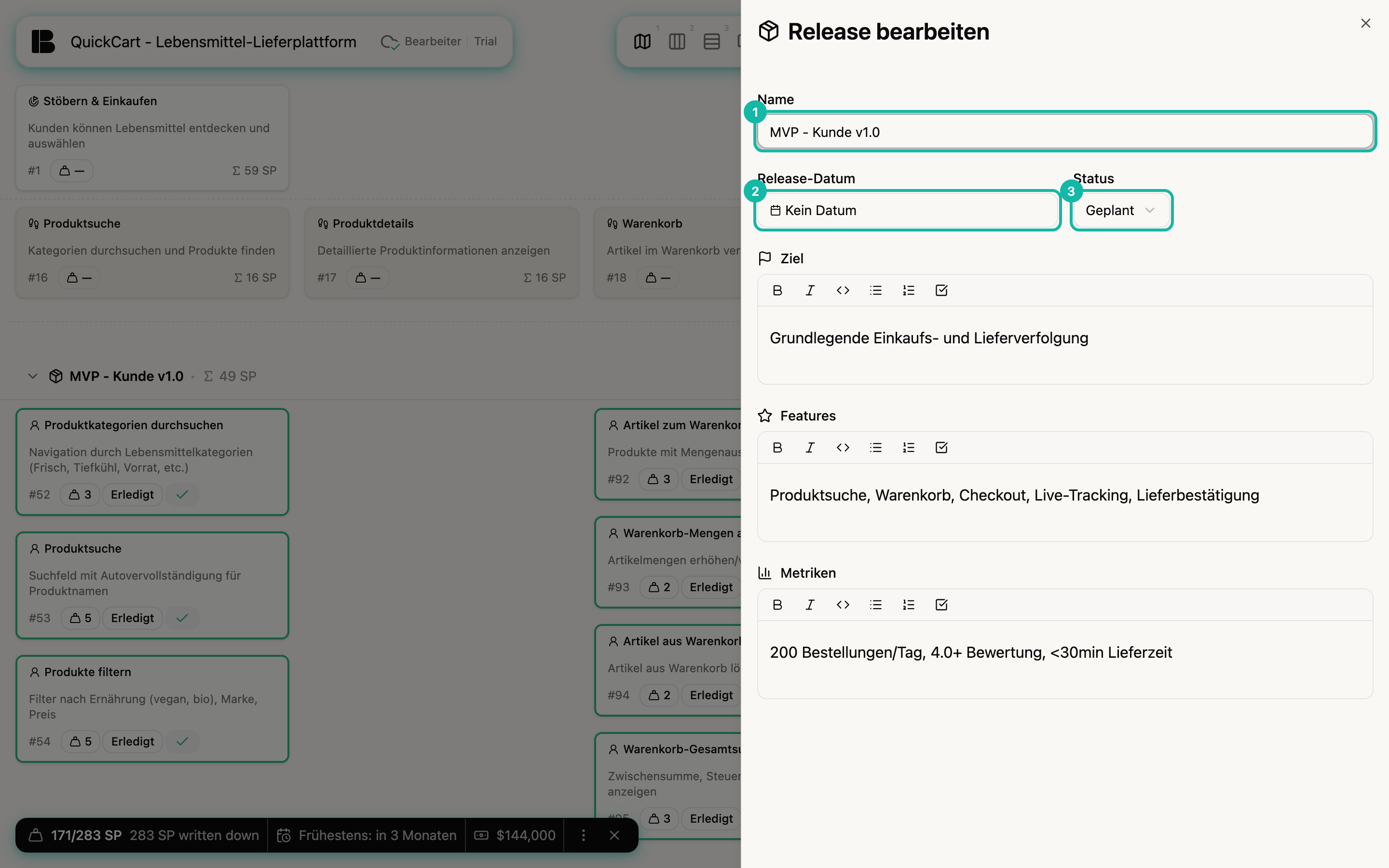
Task: Switch to the columns board view icon
Action: [677, 41]
